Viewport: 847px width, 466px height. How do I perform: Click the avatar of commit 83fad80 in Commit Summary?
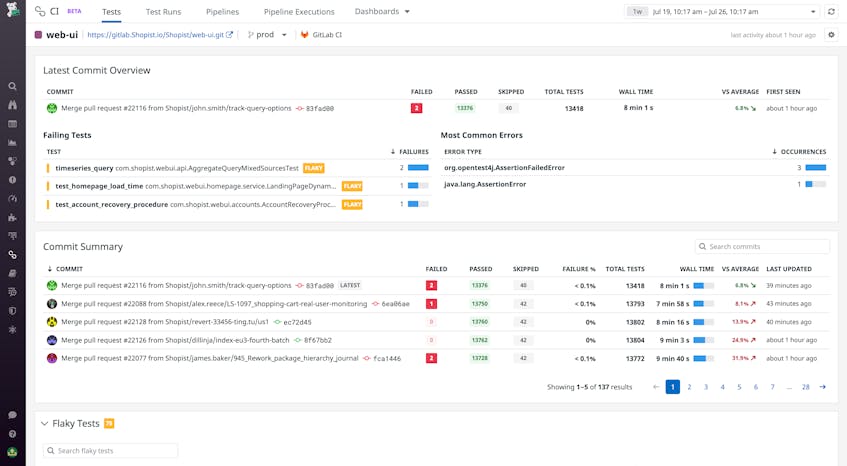click(52, 285)
